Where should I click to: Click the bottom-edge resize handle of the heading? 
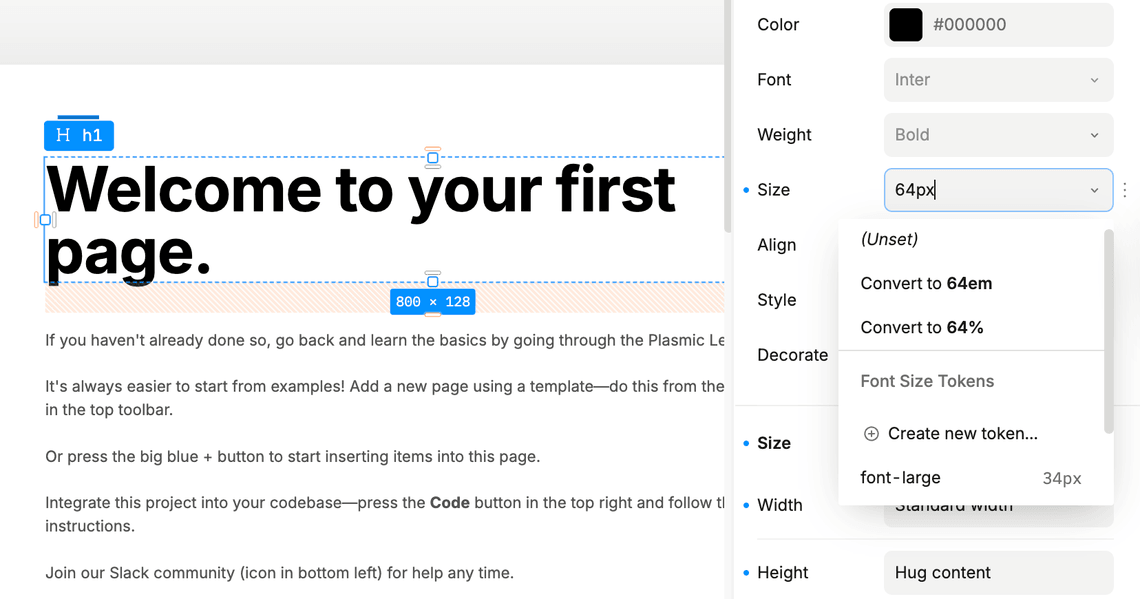click(433, 282)
